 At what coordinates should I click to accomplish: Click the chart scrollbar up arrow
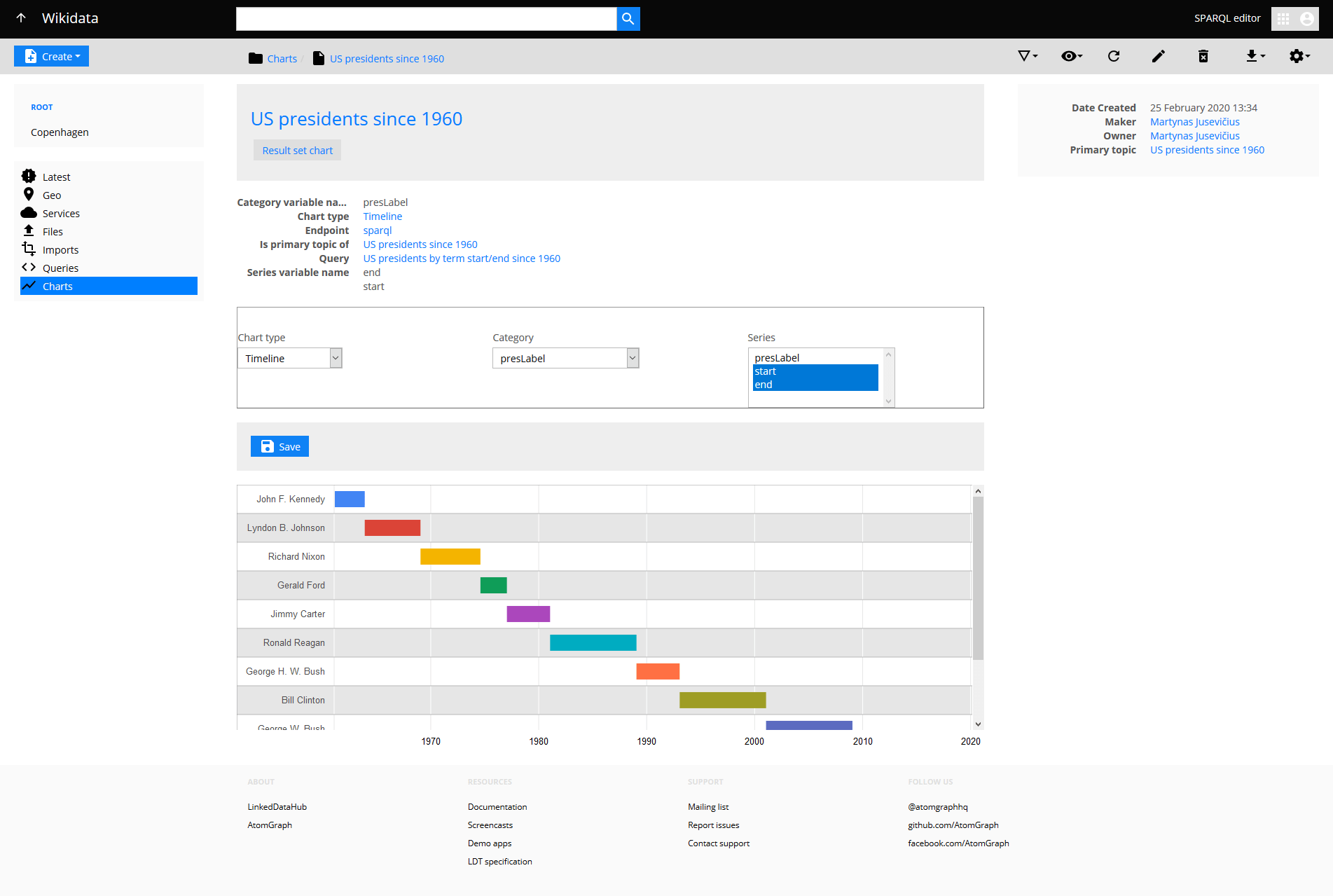point(979,491)
